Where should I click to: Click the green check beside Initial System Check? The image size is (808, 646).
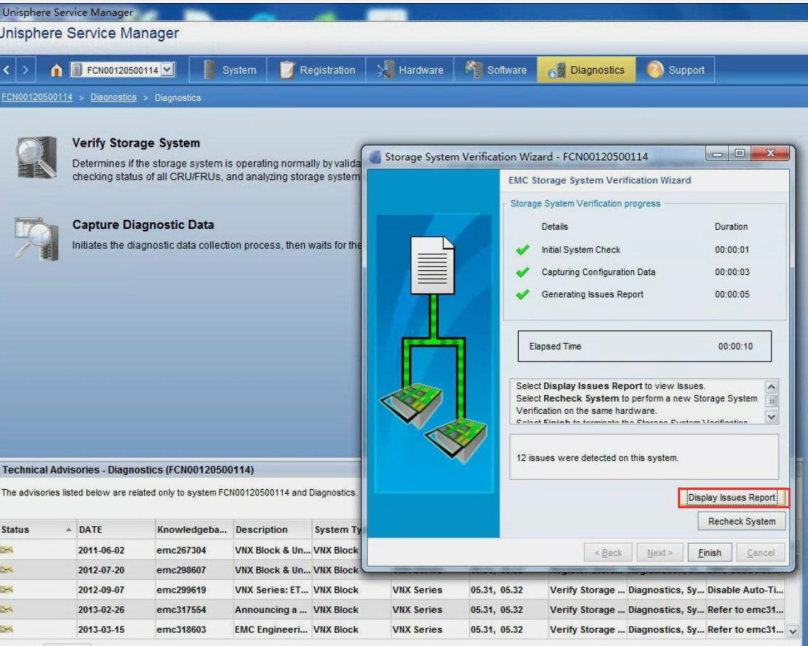523,250
